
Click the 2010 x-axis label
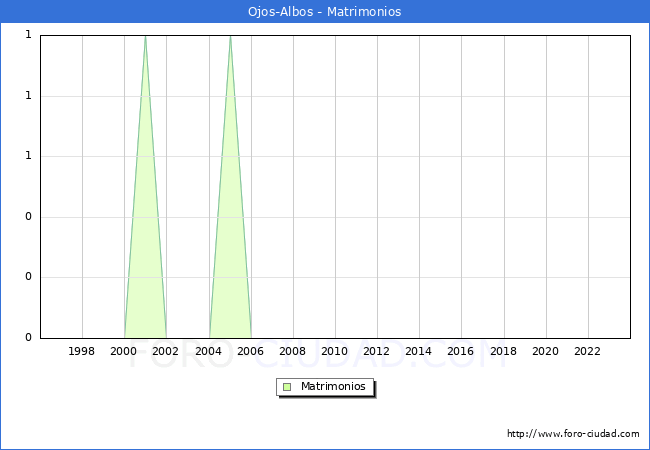(x=335, y=351)
